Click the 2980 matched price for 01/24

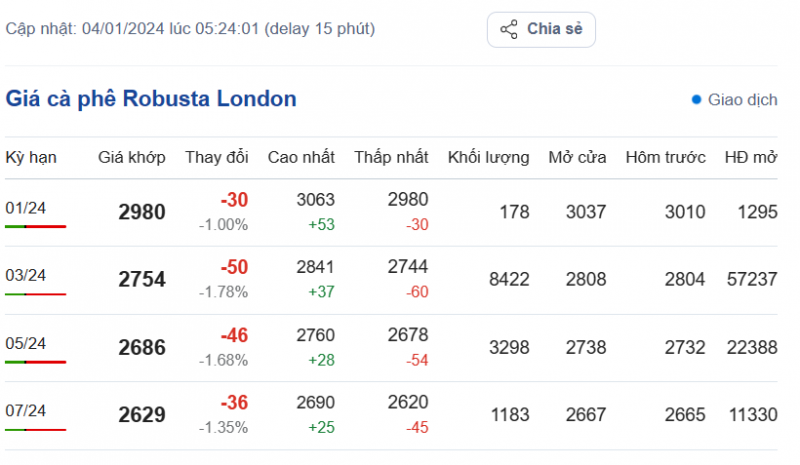[142, 212]
